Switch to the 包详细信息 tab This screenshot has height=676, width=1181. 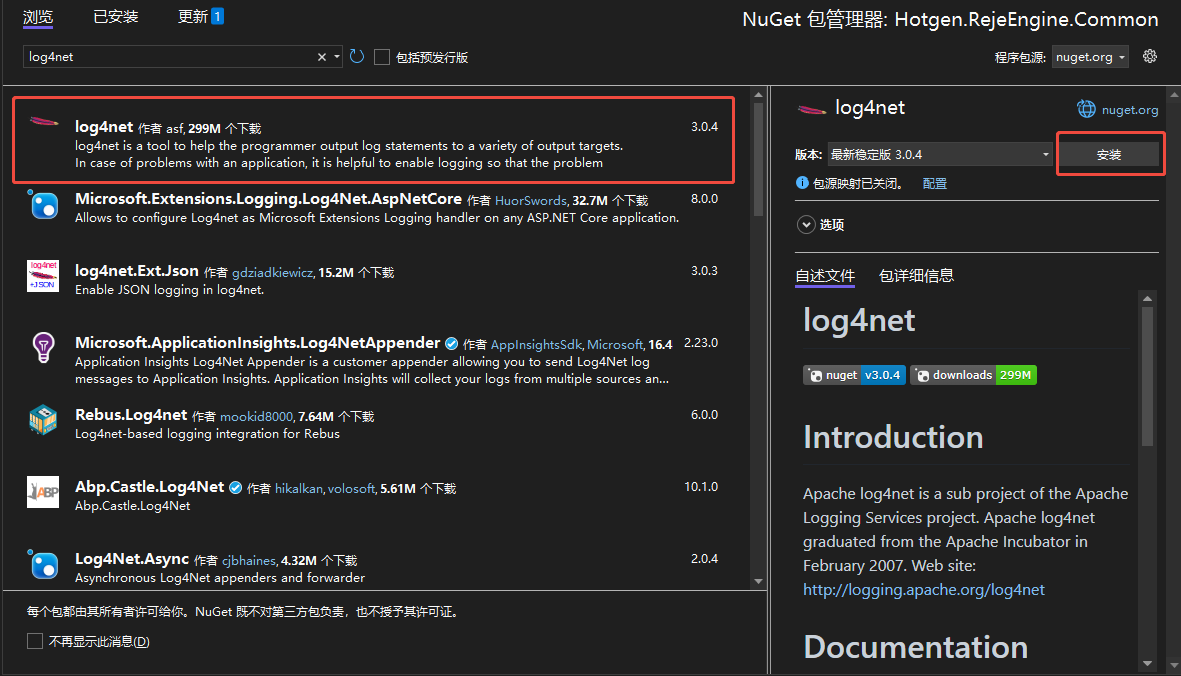[916, 276]
